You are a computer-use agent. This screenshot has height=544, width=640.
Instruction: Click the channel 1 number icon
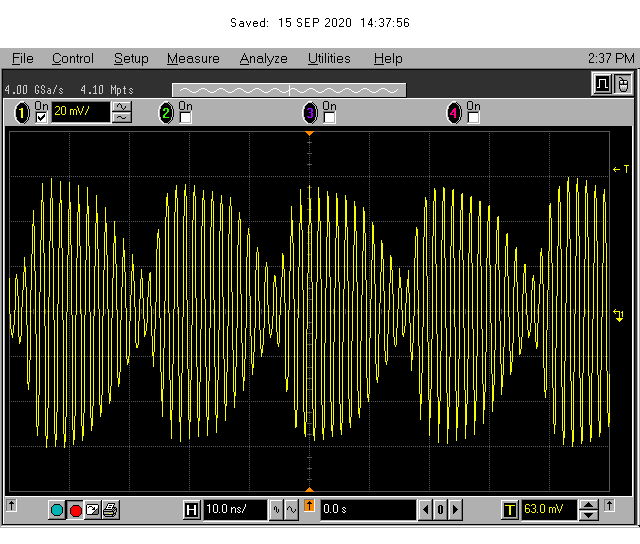tap(21, 113)
